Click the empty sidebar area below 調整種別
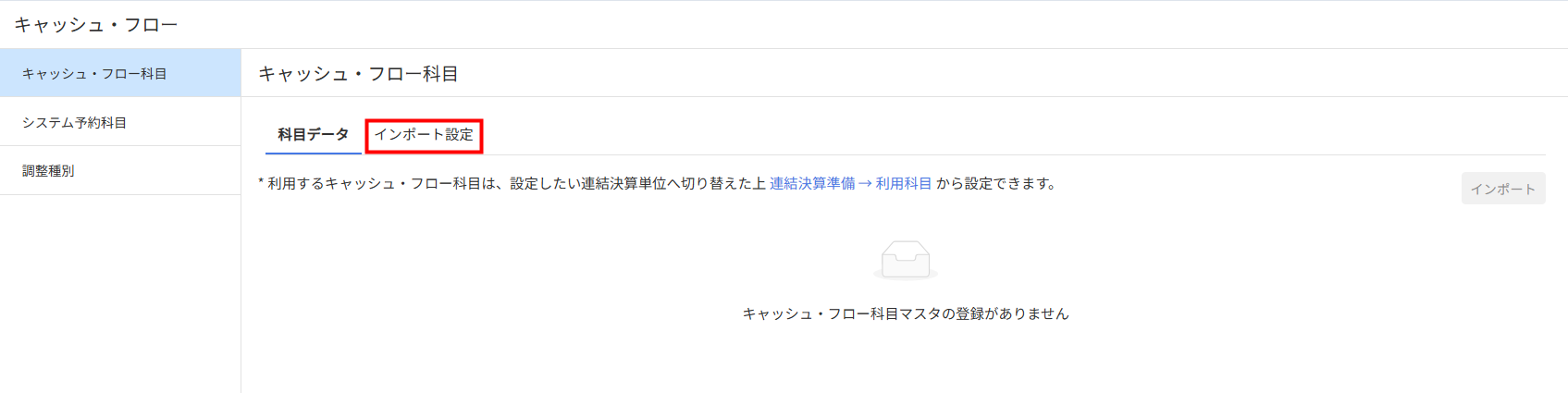Screen dimensions: 1568x393 pyautogui.click(x=120, y=294)
